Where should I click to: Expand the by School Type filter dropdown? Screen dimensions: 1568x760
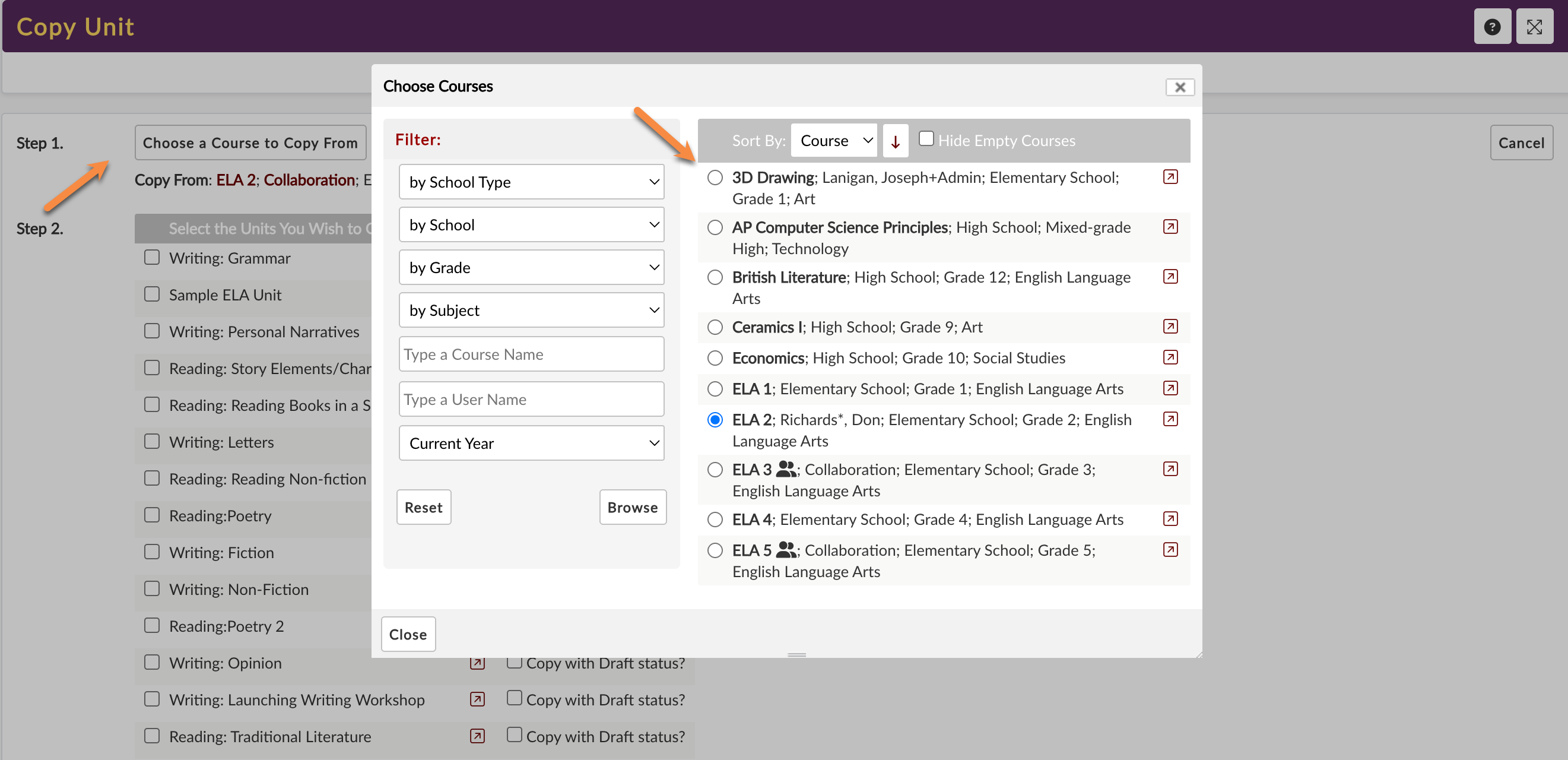pyautogui.click(x=531, y=182)
